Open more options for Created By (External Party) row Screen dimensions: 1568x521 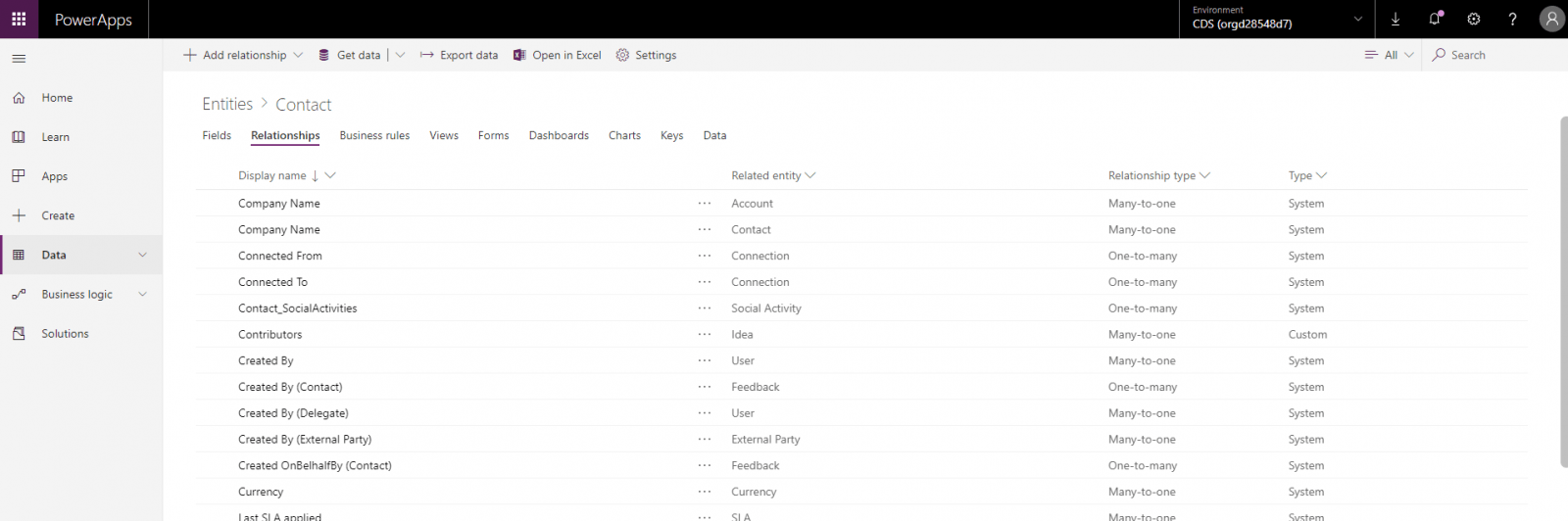click(x=705, y=440)
